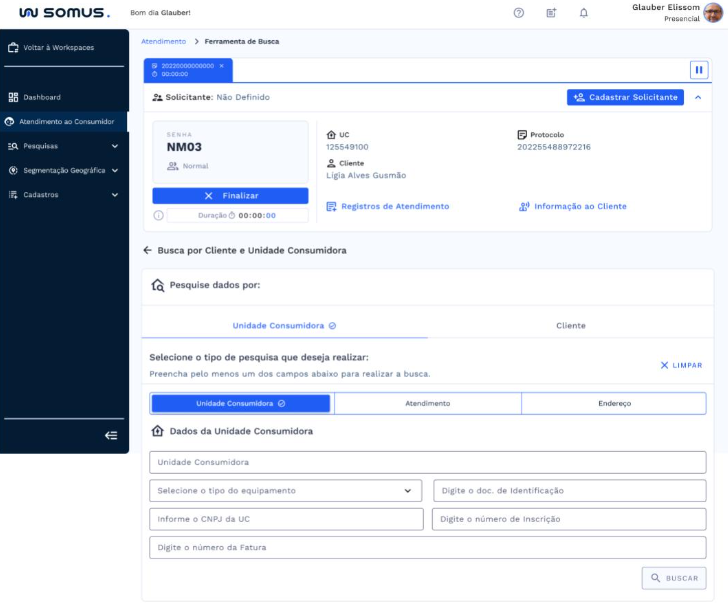Select the Atendimento search type option
The height and width of the screenshot is (607, 728).
point(427,403)
